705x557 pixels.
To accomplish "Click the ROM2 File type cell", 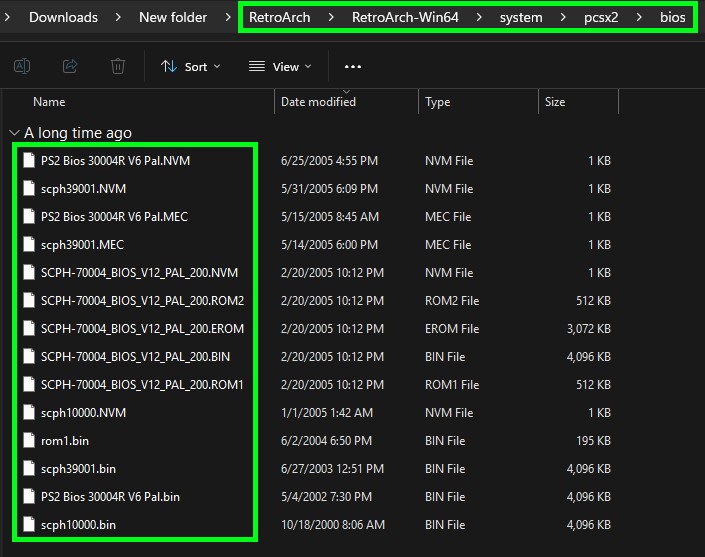I will 452,301.
